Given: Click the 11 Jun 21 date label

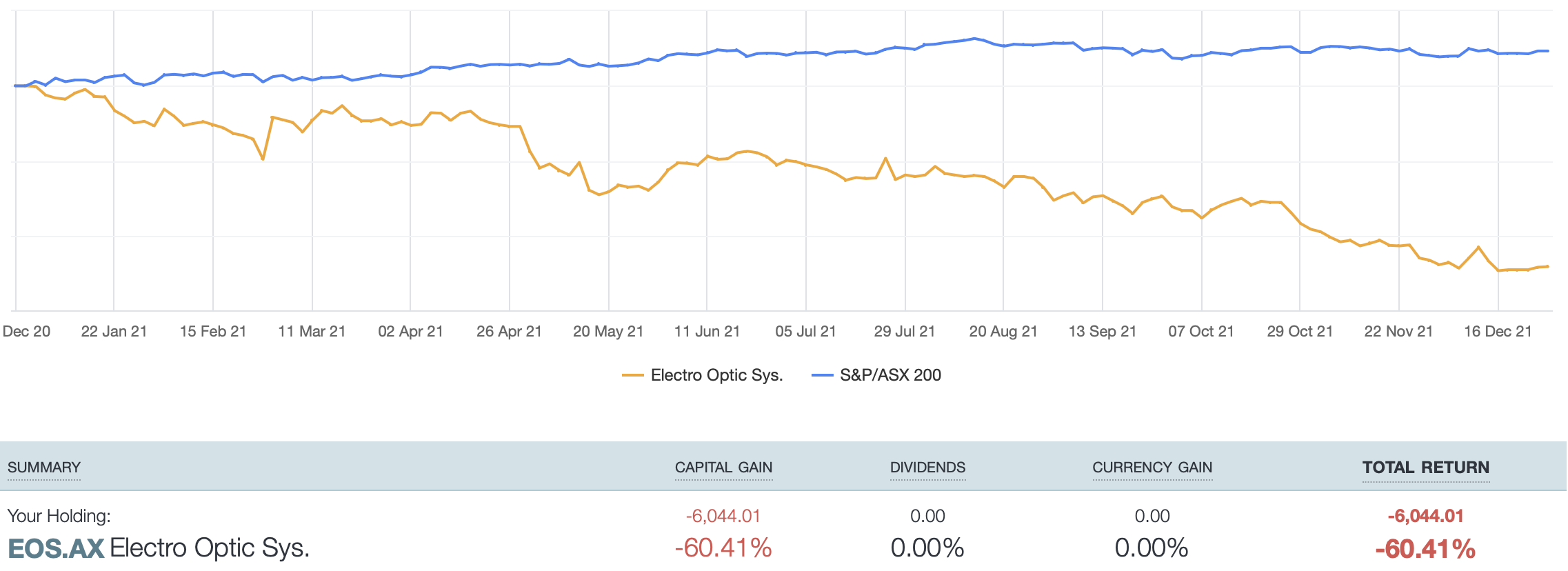Looking at the screenshot, I should click(x=707, y=332).
